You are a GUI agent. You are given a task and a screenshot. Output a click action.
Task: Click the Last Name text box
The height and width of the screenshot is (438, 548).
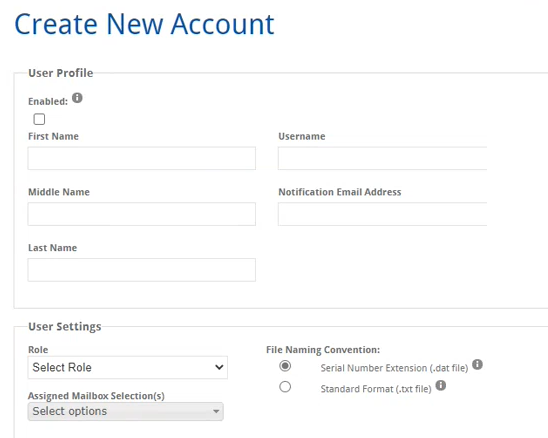pyautogui.click(x=142, y=270)
